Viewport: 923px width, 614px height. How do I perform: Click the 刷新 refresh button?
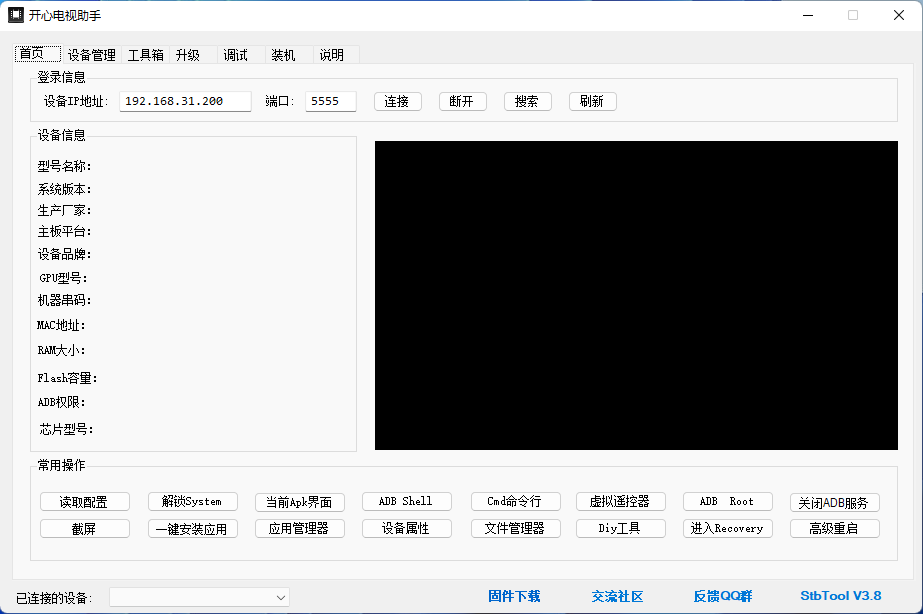tap(592, 101)
